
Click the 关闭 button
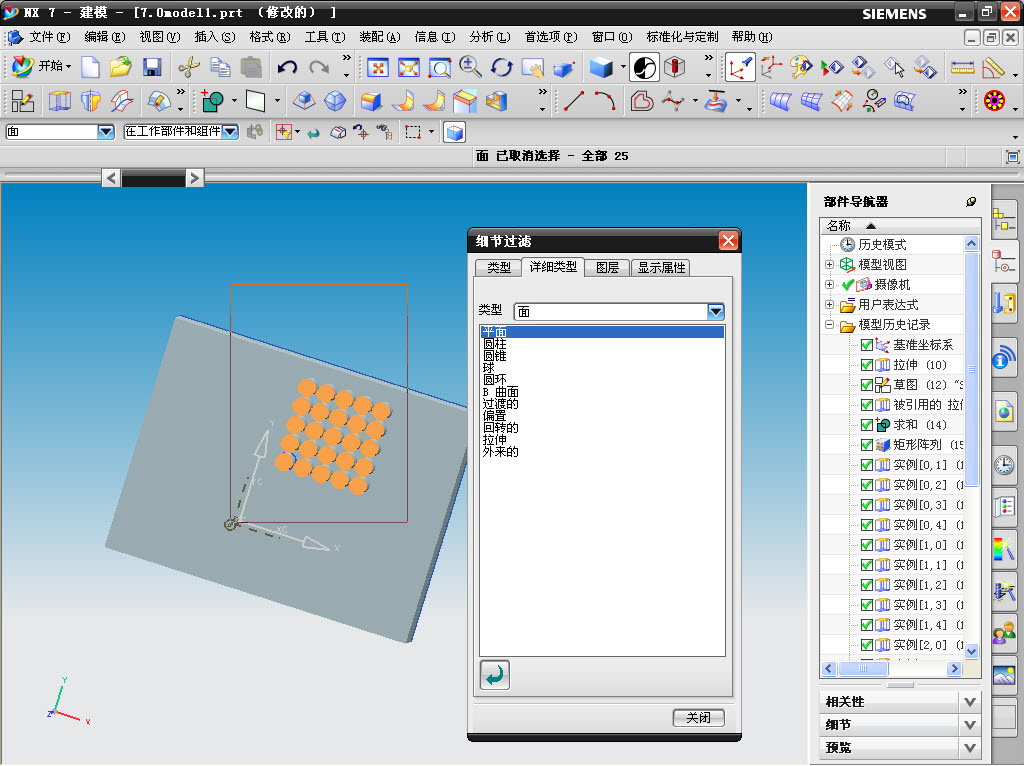click(x=698, y=718)
